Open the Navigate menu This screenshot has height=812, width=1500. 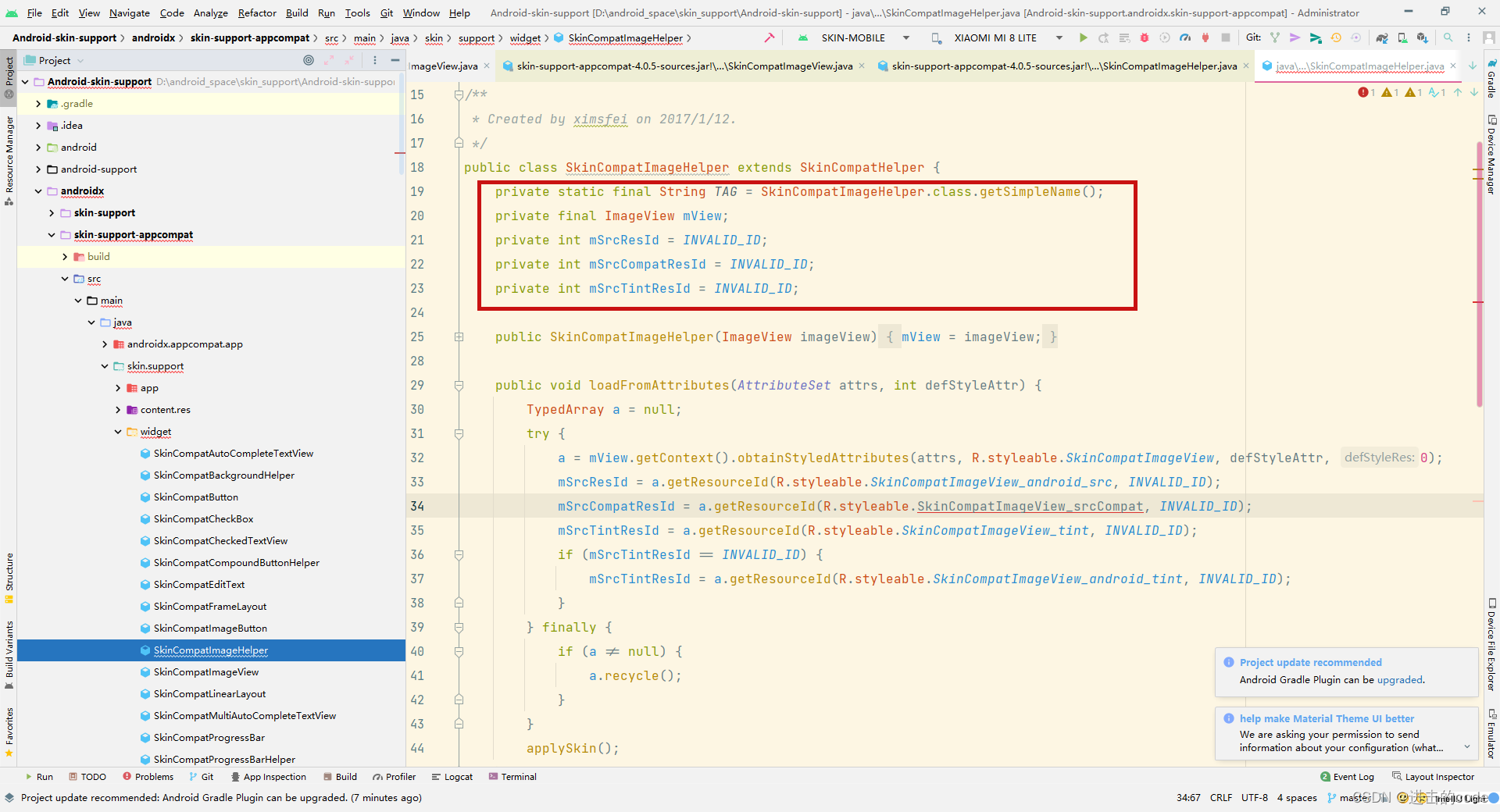coord(130,12)
